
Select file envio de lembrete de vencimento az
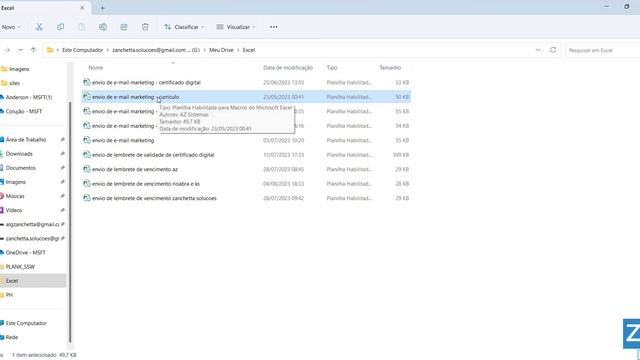click(246, 169)
